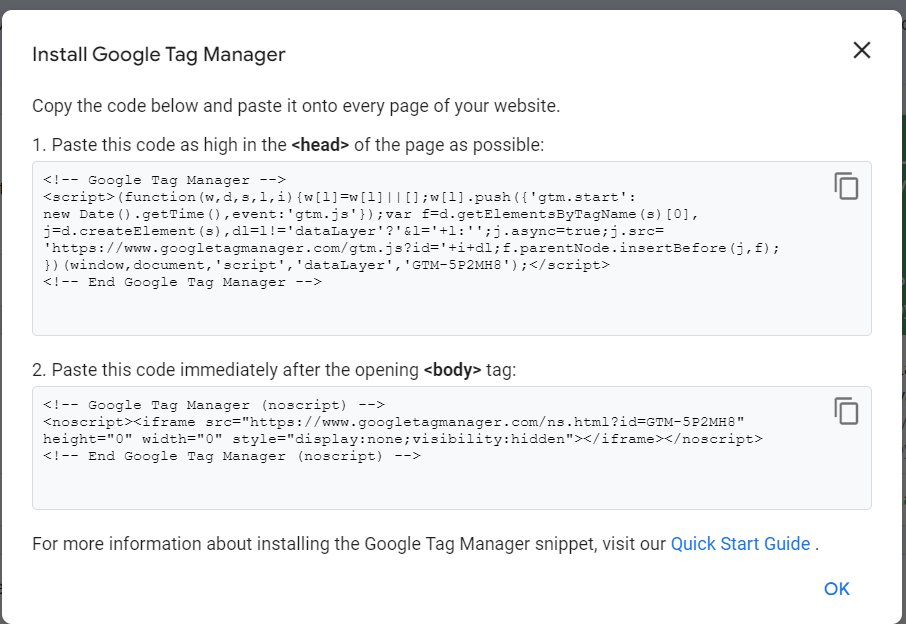Viewport: 906px width, 624px height.
Task: Click the 'Google Tag Manager (noscript)' opening comment
Action: (x=214, y=405)
